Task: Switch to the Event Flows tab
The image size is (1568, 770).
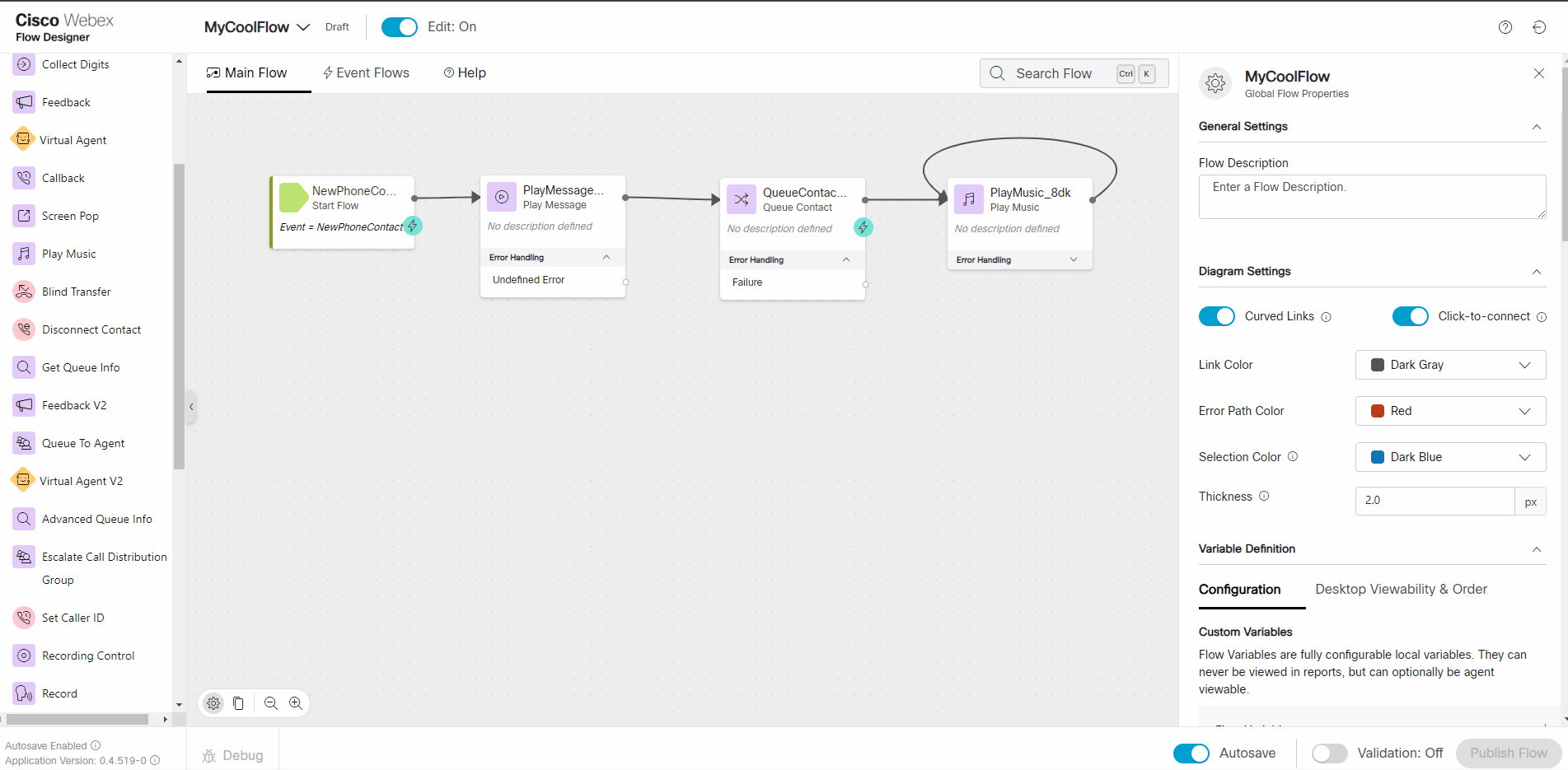Action: click(x=366, y=73)
